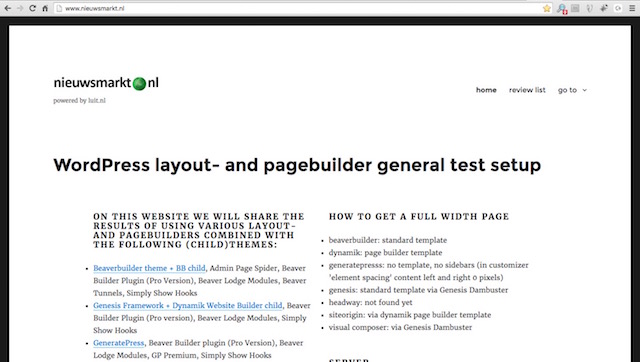Open the pushpin extension icon

604,8
